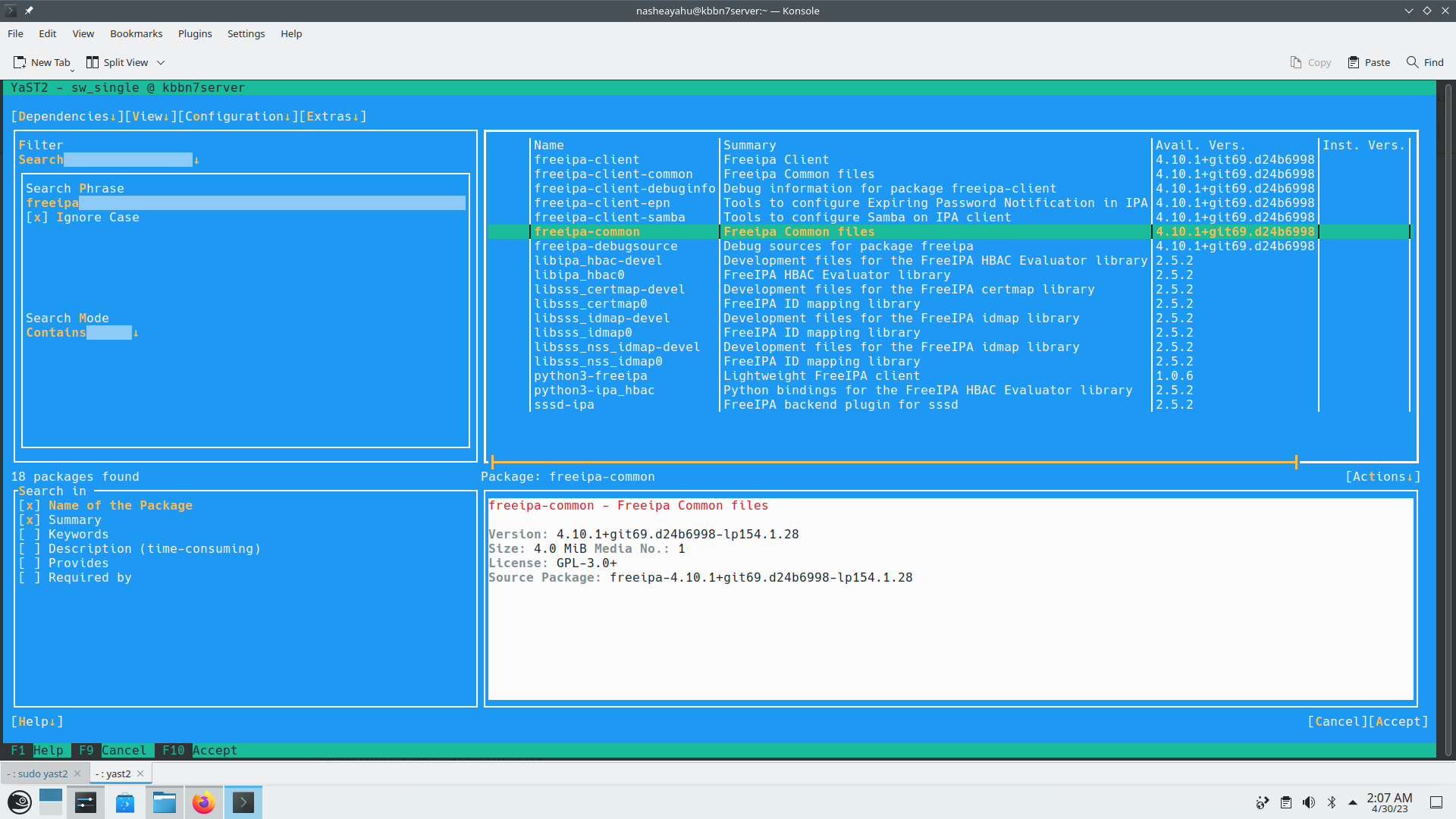
Task: Open the Actions dropdown
Action: 1382,476
